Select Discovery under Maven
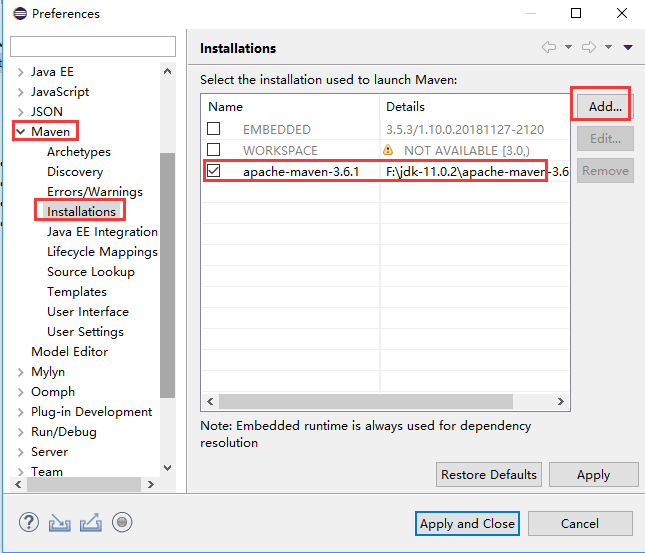Viewport: 645px width, 553px height. tap(75, 172)
